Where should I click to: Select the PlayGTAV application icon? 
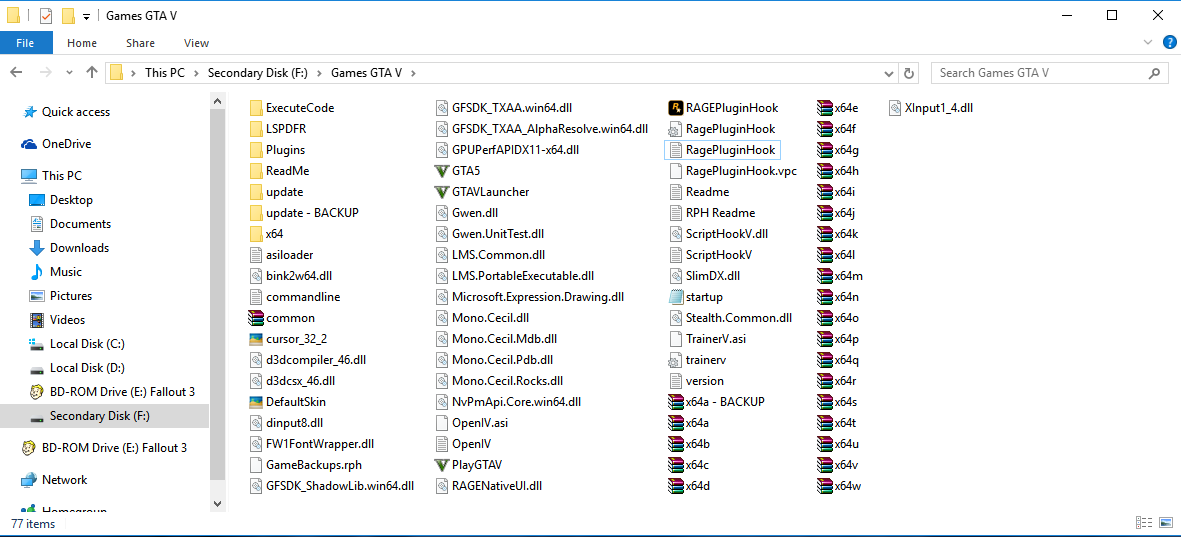(442, 465)
